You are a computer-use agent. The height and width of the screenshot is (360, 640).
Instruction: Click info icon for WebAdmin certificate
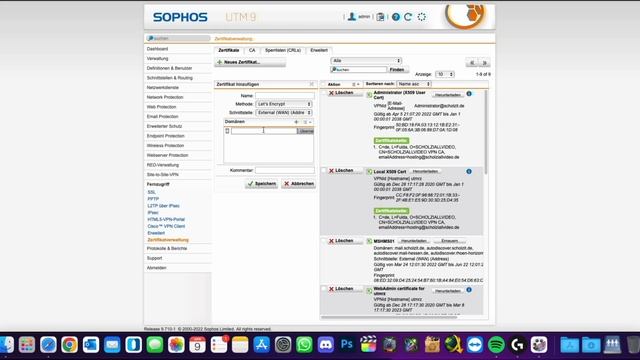point(469,290)
